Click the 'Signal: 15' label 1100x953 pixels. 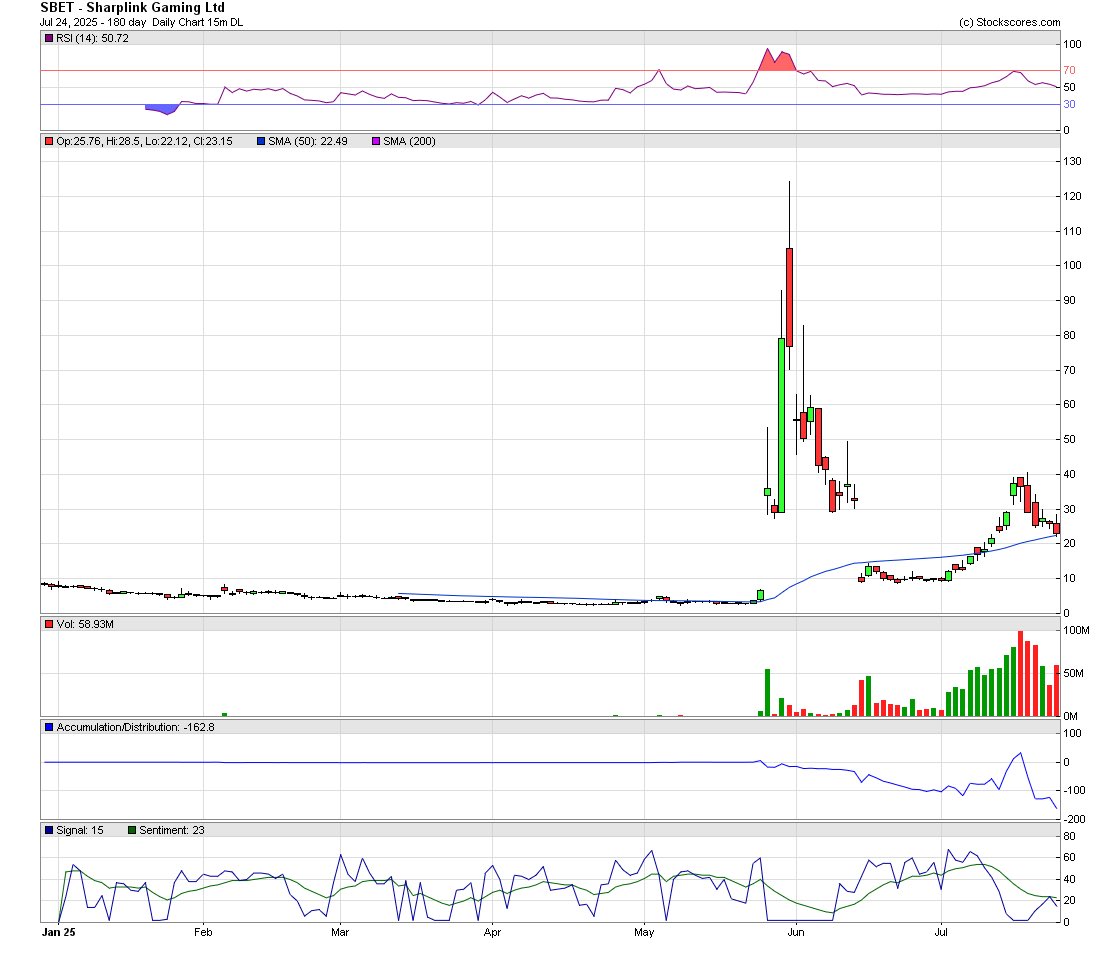[80, 830]
